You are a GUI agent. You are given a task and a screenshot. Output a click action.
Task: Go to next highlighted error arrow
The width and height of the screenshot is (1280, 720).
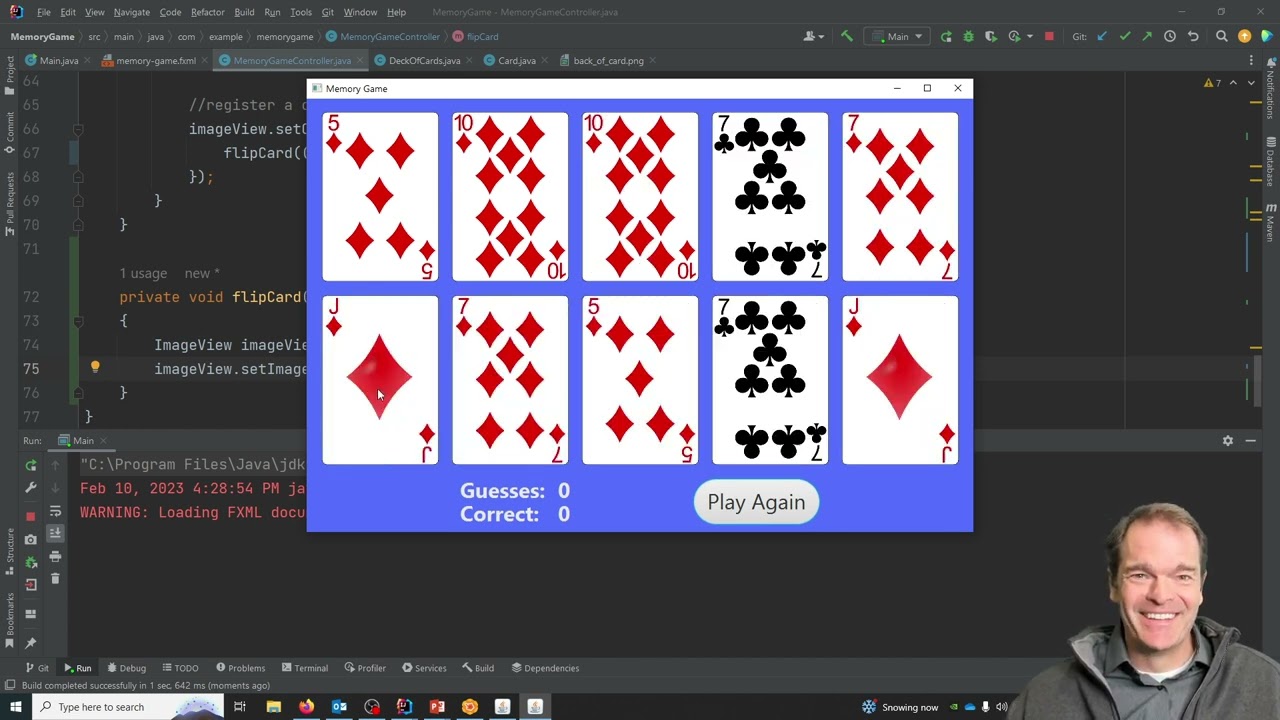tap(1251, 83)
